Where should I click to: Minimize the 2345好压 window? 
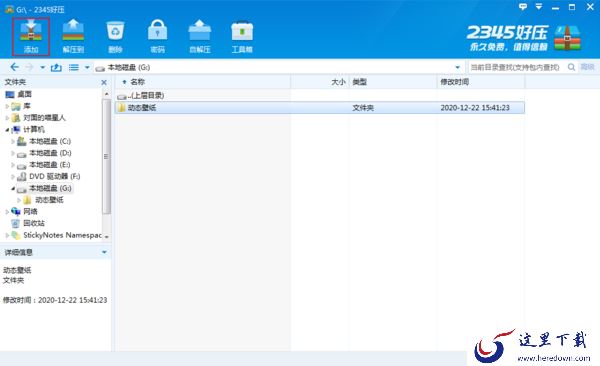(x=555, y=7)
